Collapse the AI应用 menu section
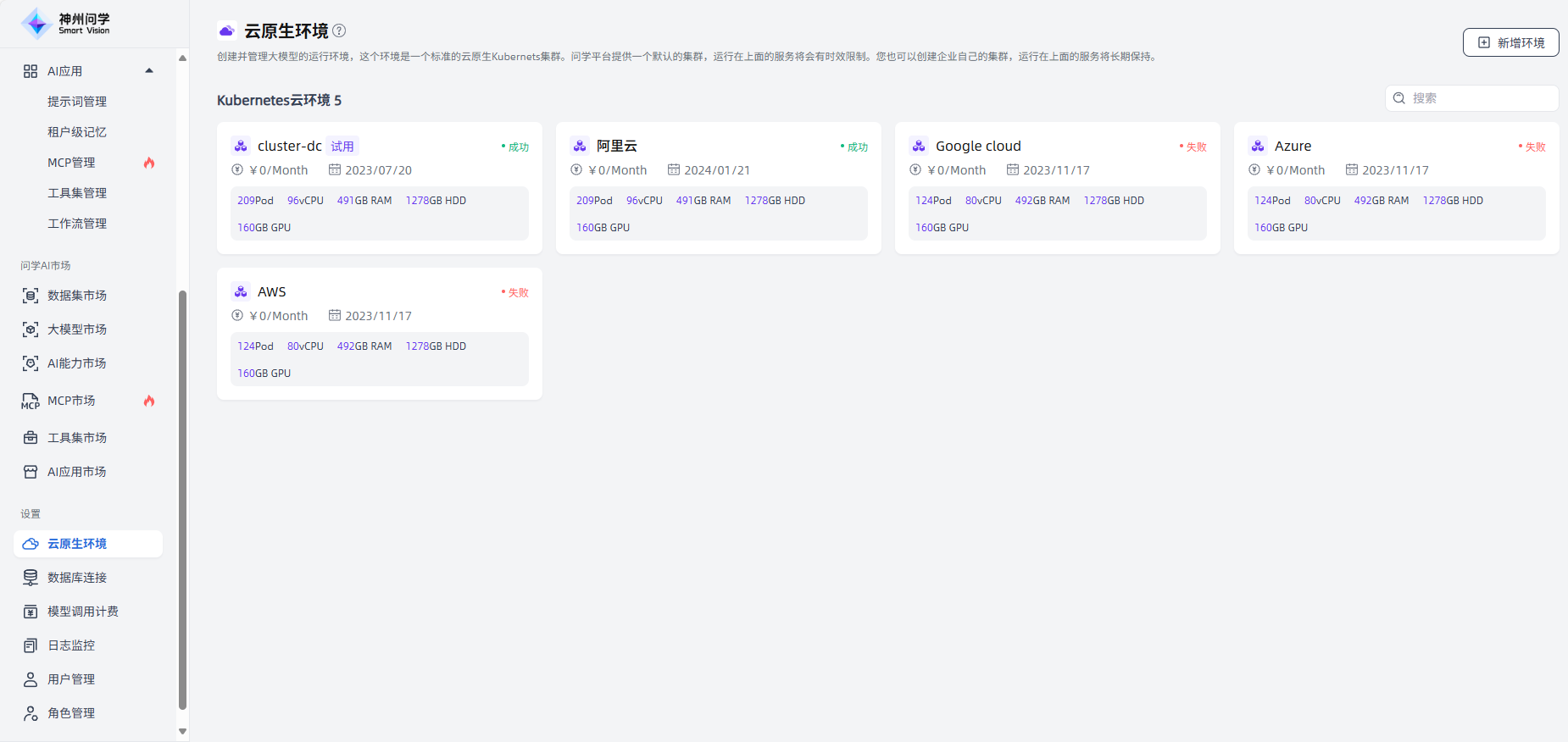 [149, 71]
